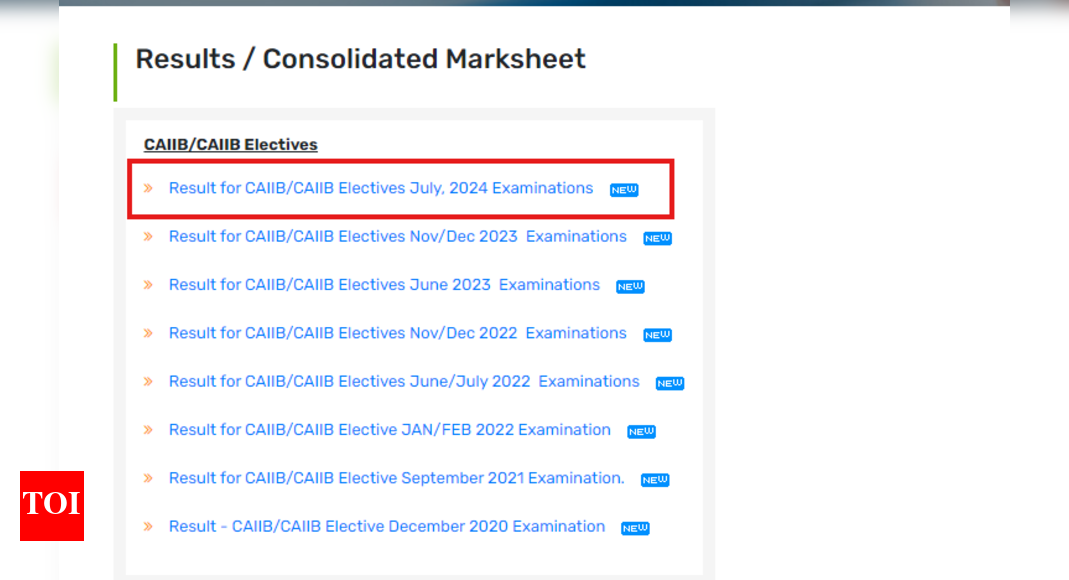
Task: Select the CAIIB/CAIIB Electives section heading
Action: (x=230, y=144)
